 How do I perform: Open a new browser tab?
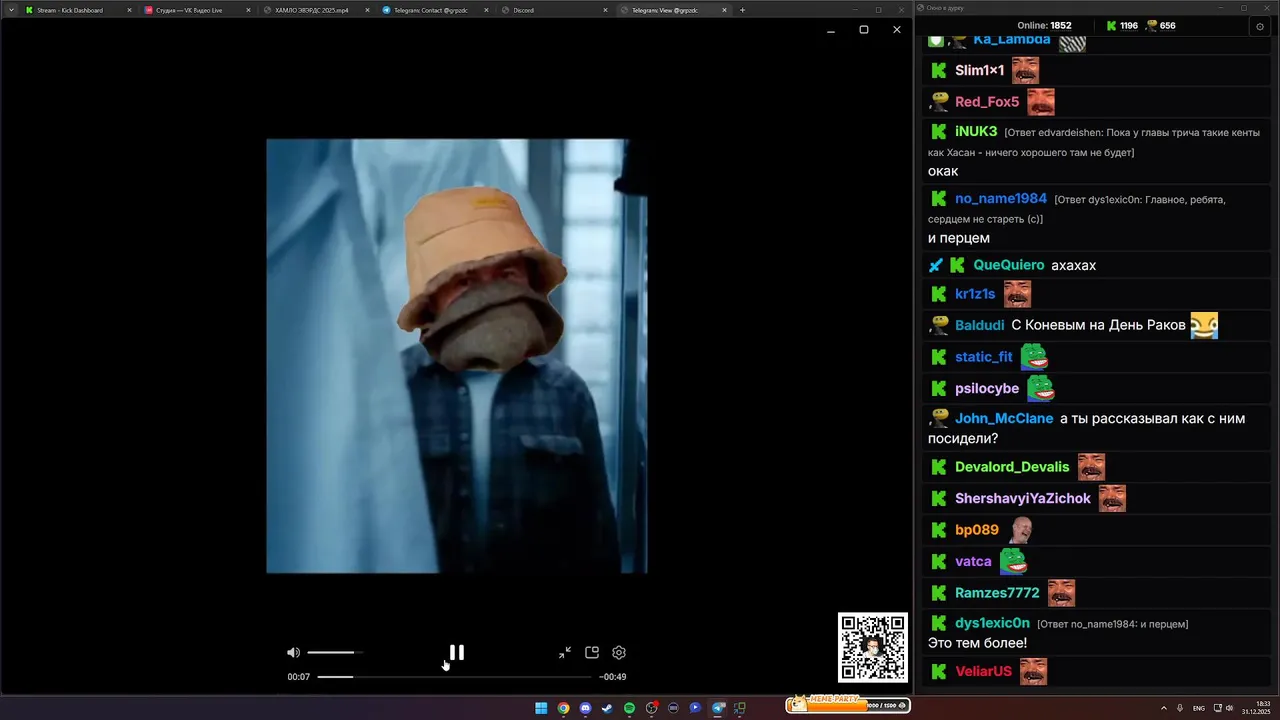pyautogui.click(x=742, y=10)
